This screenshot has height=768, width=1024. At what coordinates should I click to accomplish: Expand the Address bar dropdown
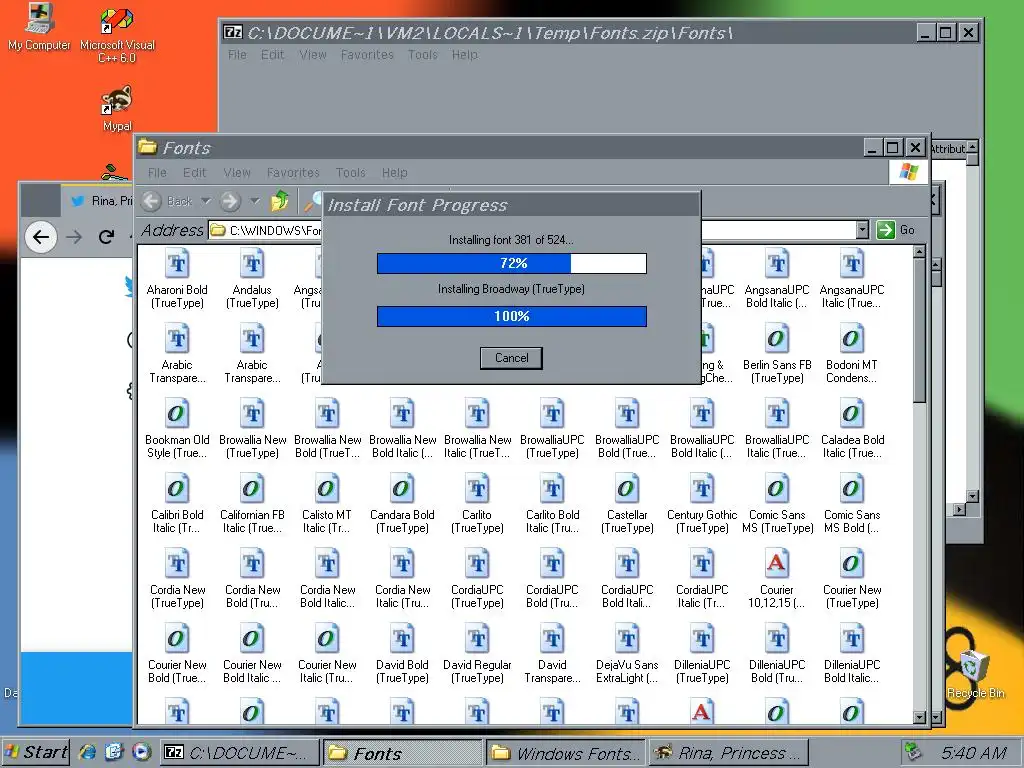[x=862, y=230]
